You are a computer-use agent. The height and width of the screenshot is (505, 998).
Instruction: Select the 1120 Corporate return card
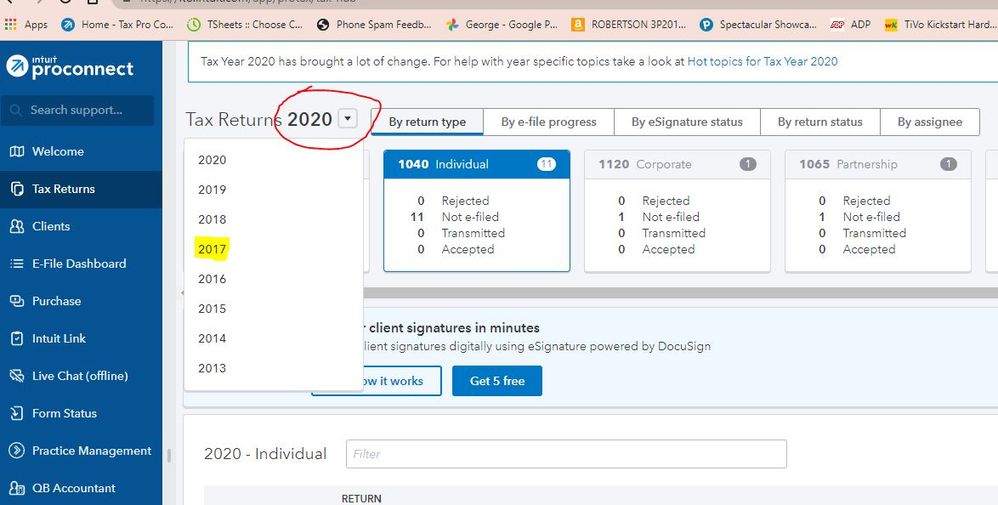pos(677,210)
